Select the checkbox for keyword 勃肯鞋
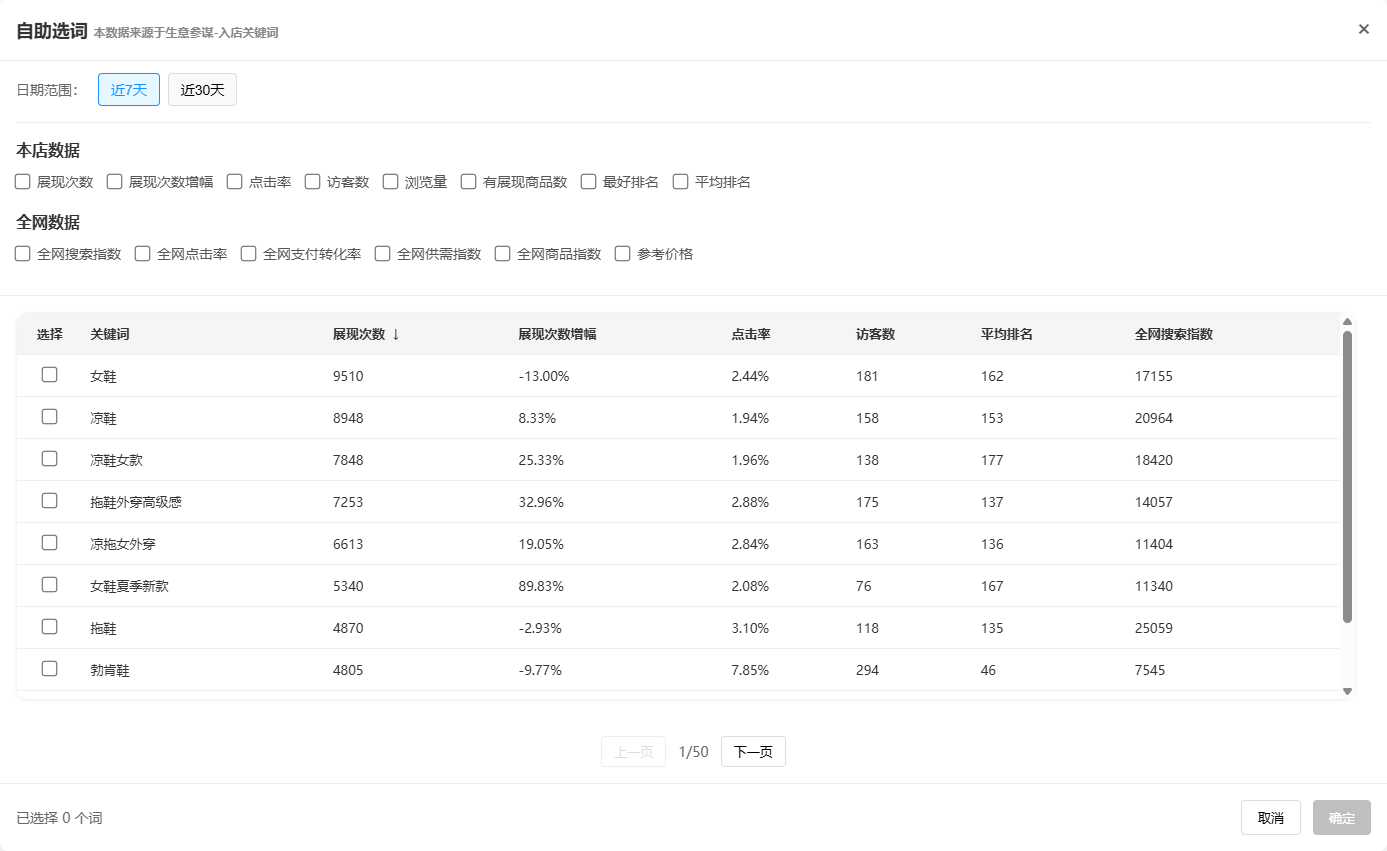Image resolution: width=1387 pixels, height=851 pixels. point(49,669)
